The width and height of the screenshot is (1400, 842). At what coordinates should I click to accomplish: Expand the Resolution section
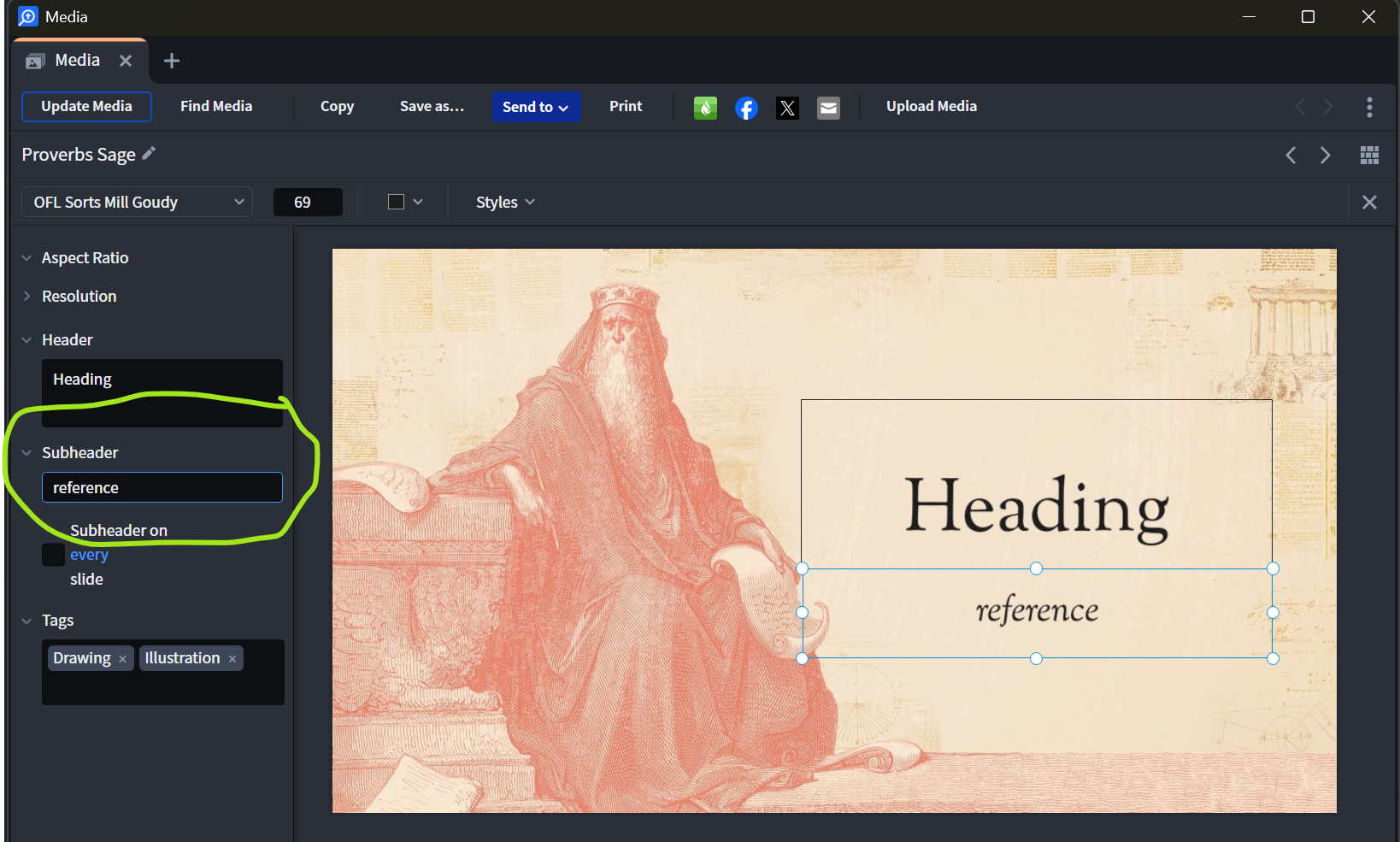[26, 297]
